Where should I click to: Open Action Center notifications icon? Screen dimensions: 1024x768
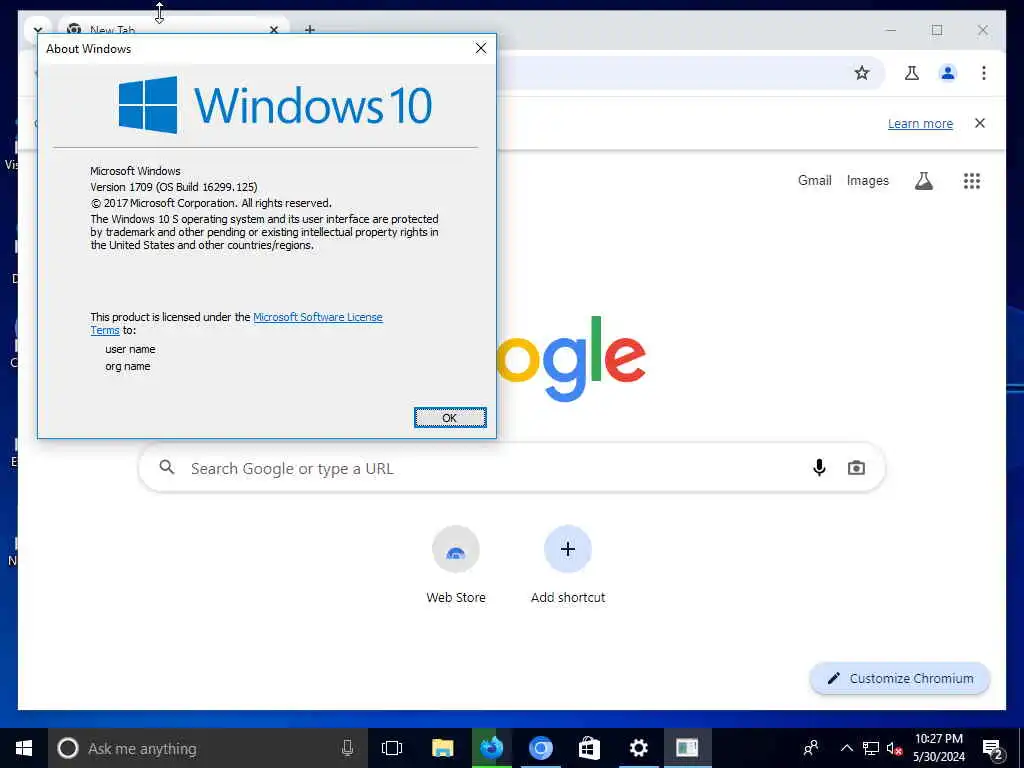992,748
